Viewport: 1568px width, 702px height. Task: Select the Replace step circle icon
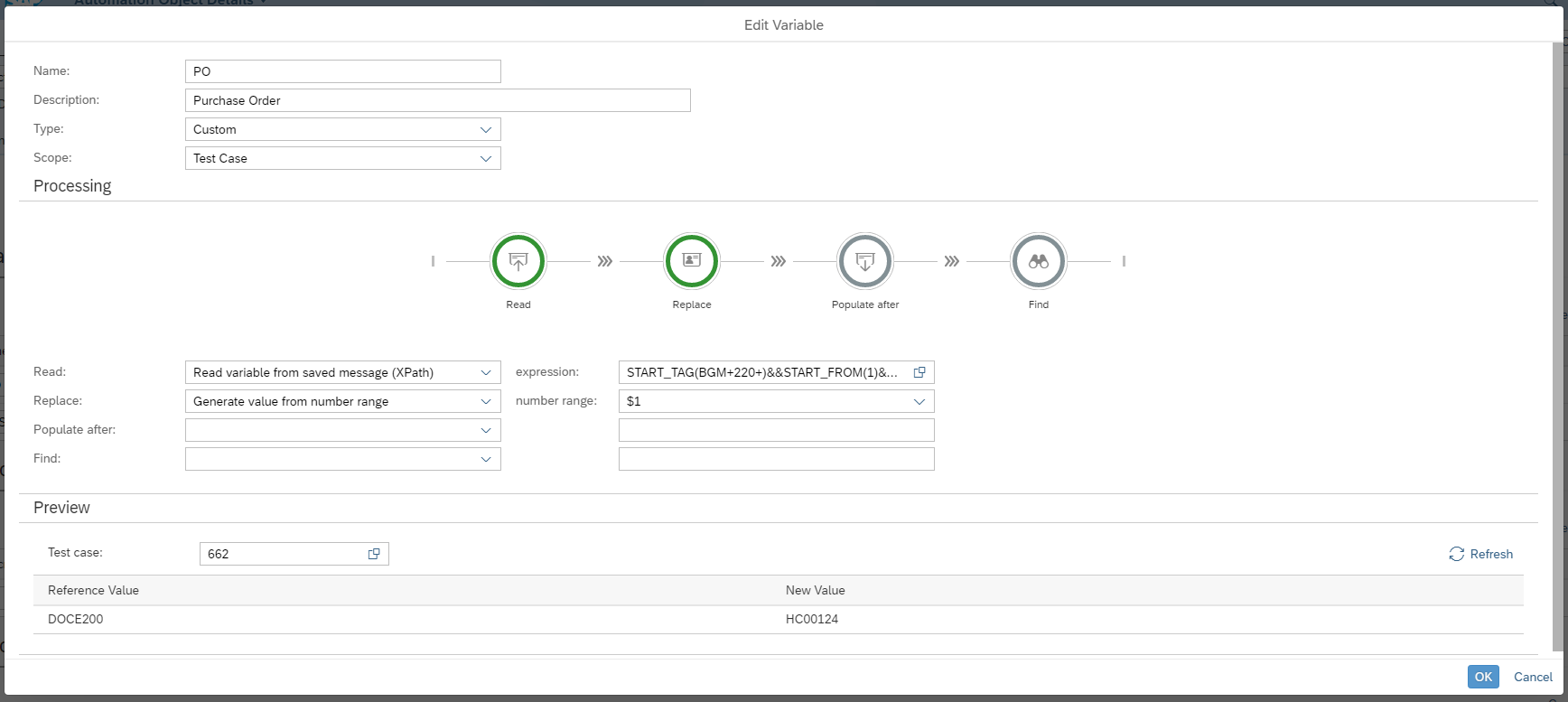click(x=692, y=261)
